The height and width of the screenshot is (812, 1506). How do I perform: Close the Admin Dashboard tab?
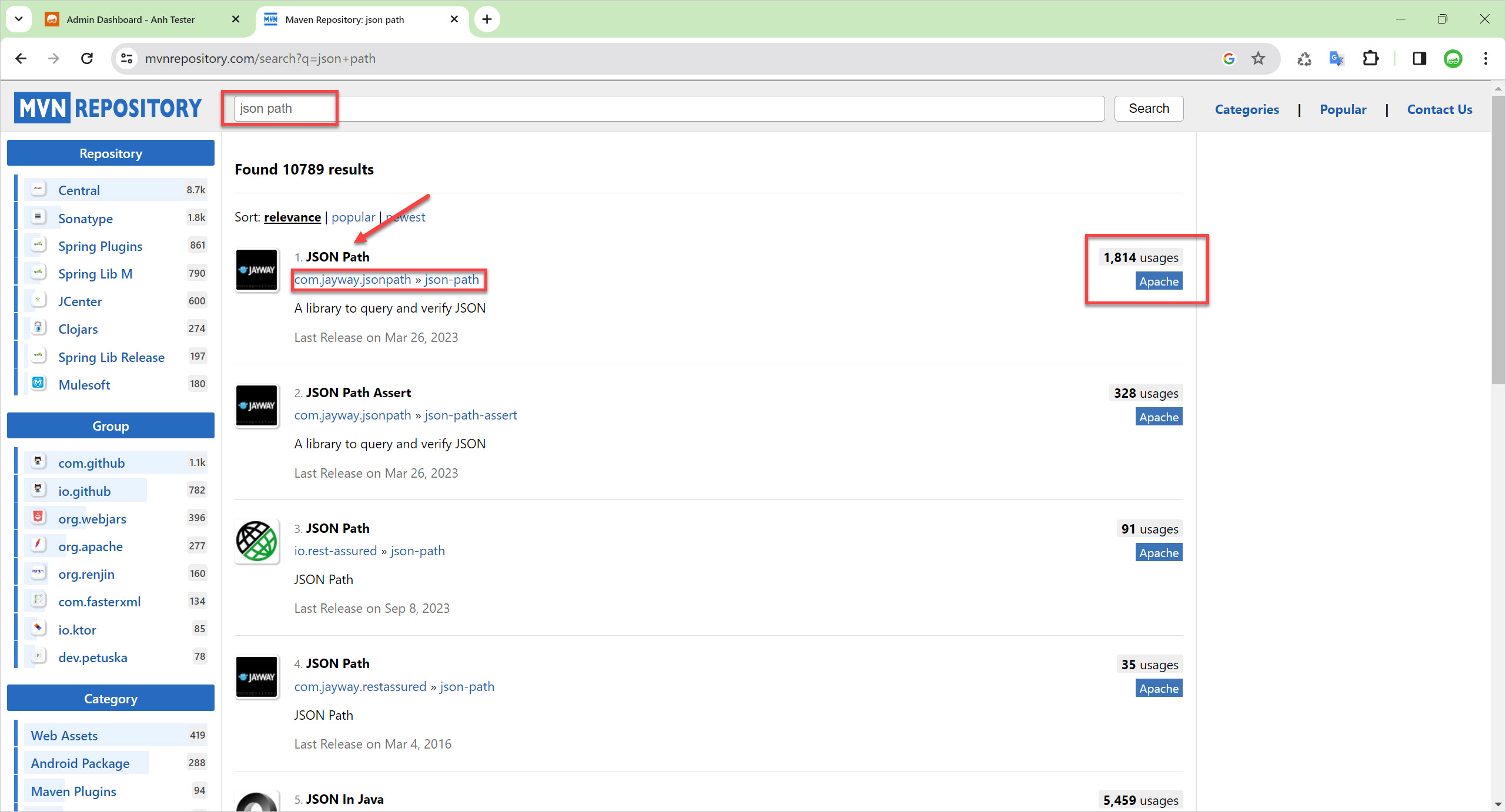(x=236, y=19)
